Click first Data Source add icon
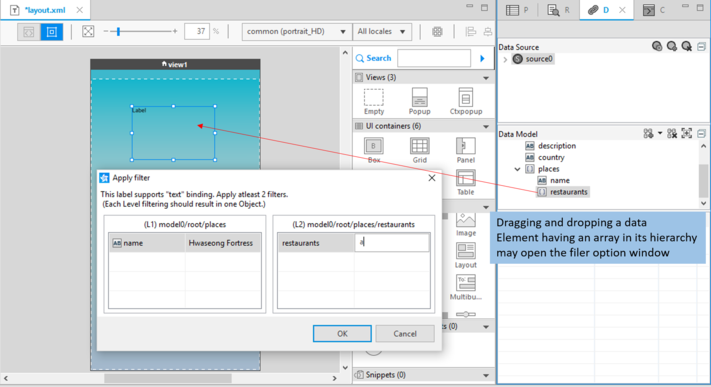Image resolution: width=711 pixels, height=387 pixels. click(x=657, y=46)
